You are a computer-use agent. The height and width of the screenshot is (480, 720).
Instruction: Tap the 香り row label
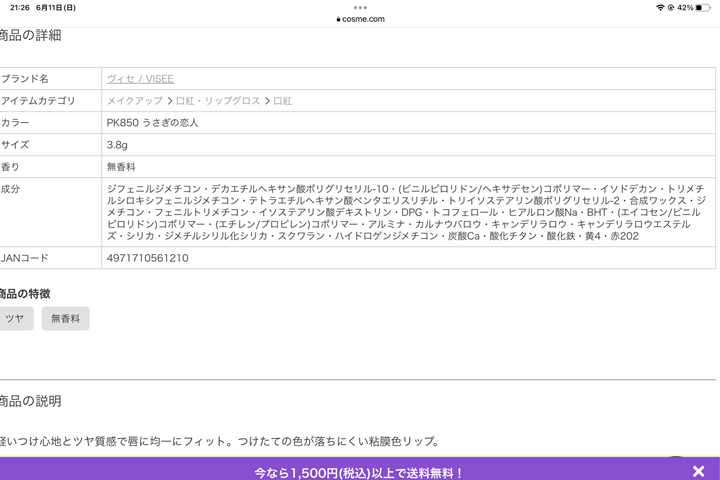[10, 167]
